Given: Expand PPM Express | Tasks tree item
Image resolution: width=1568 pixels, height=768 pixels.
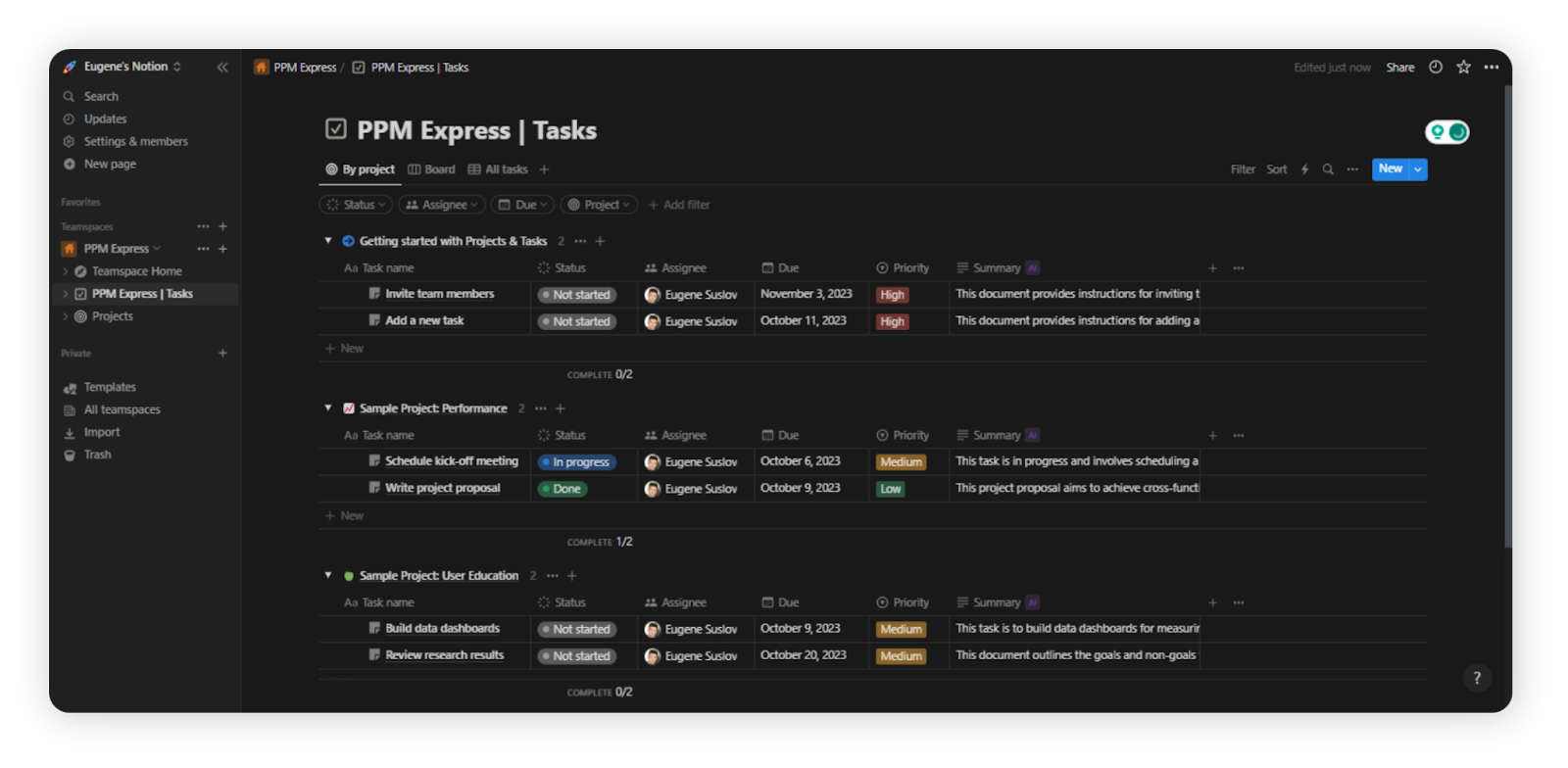Looking at the screenshot, I should click(x=66, y=294).
